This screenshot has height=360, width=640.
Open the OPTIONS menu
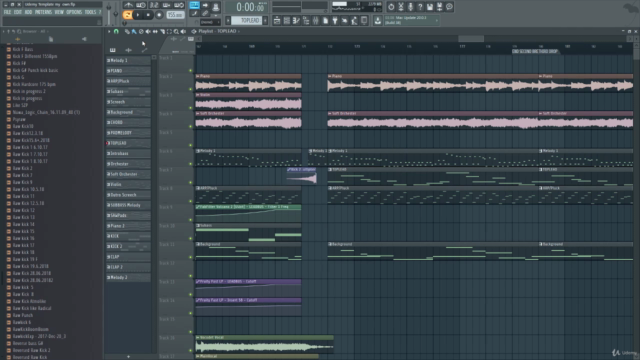[x=74, y=12]
